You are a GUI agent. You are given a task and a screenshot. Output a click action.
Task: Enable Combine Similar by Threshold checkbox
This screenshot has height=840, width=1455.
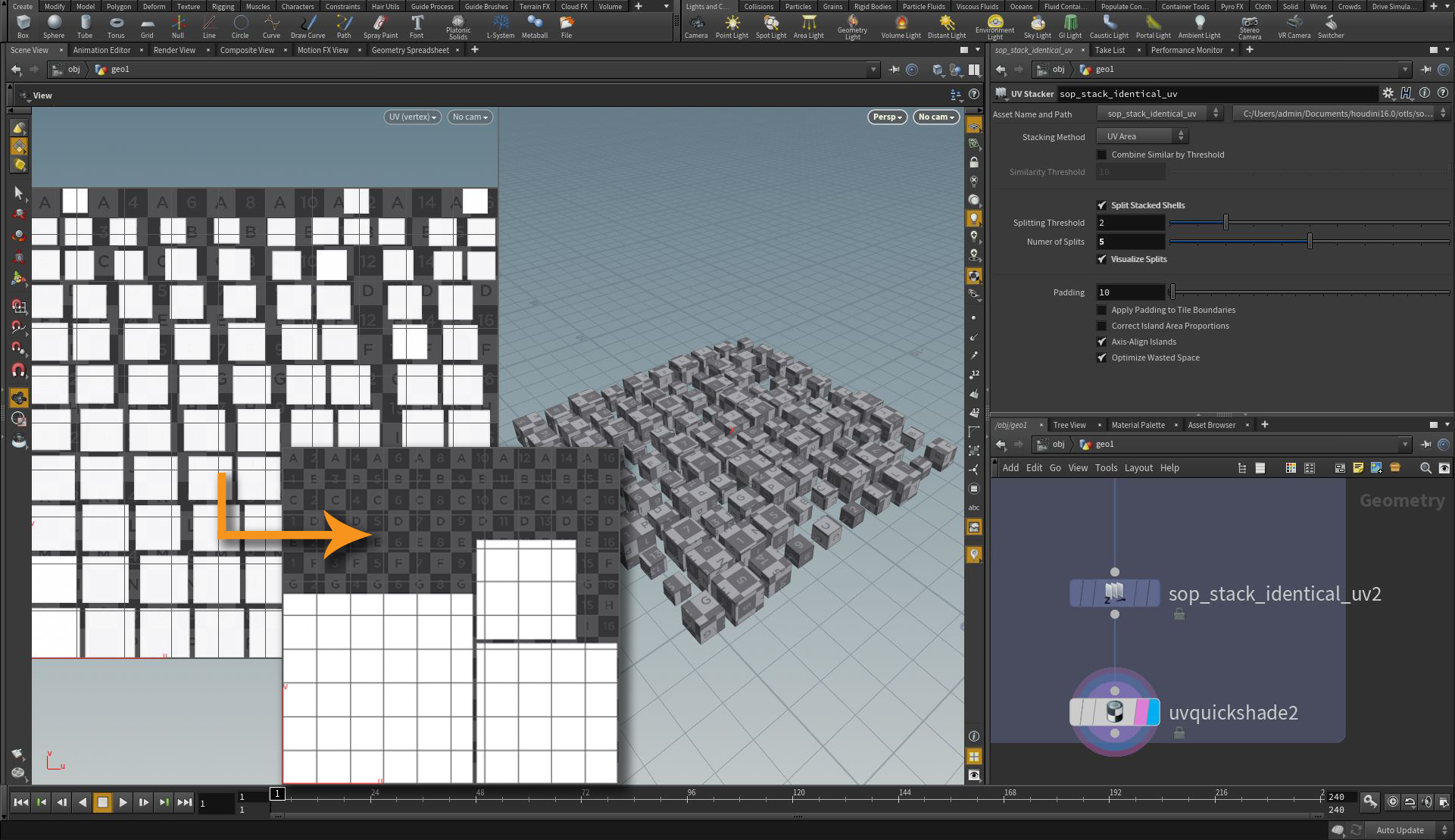tap(1102, 155)
